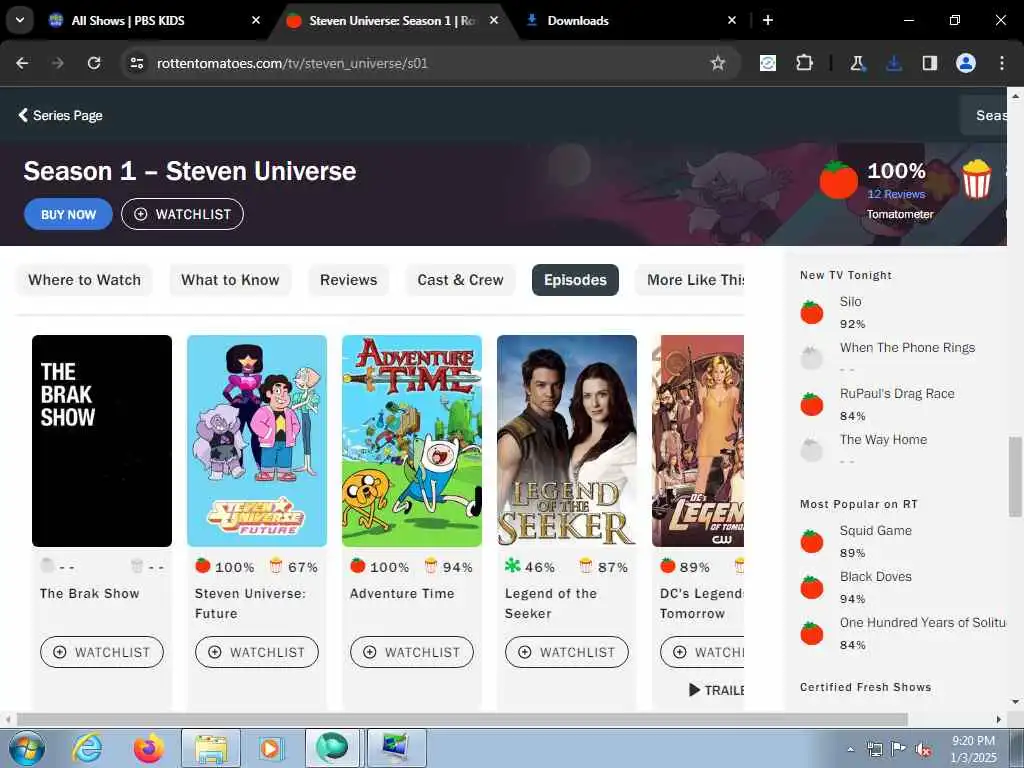Jump to More Like This section
This screenshot has width=1024, height=768.
690,280
